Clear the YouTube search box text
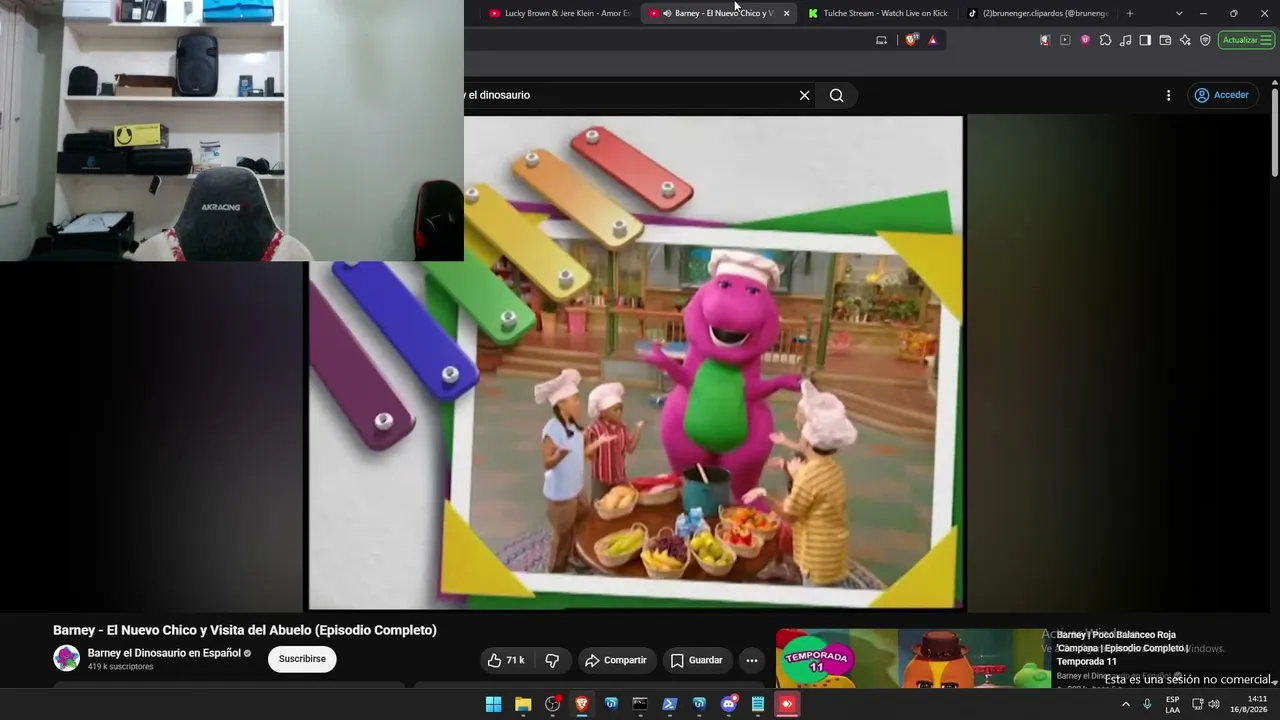1280x720 pixels. pyautogui.click(x=804, y=95)
